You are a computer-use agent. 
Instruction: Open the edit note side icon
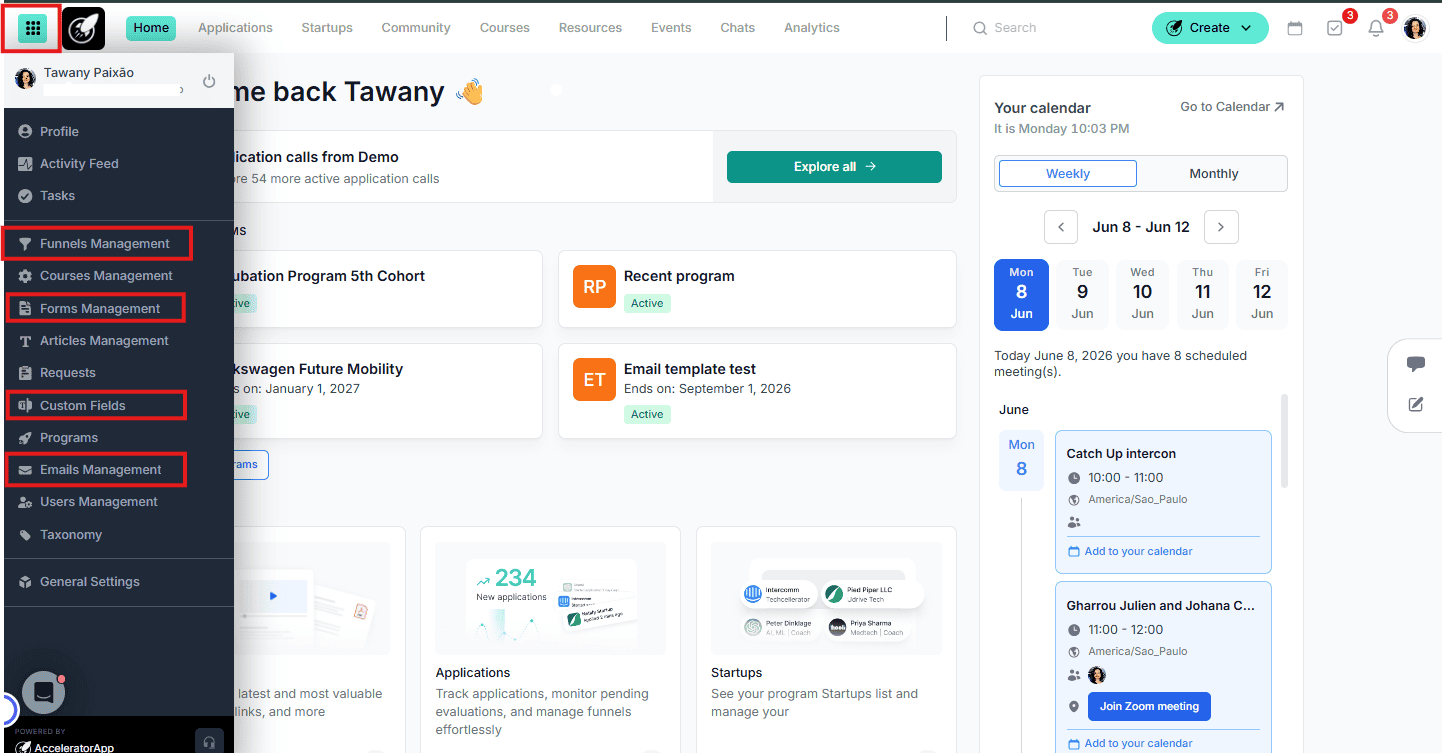1416,405
